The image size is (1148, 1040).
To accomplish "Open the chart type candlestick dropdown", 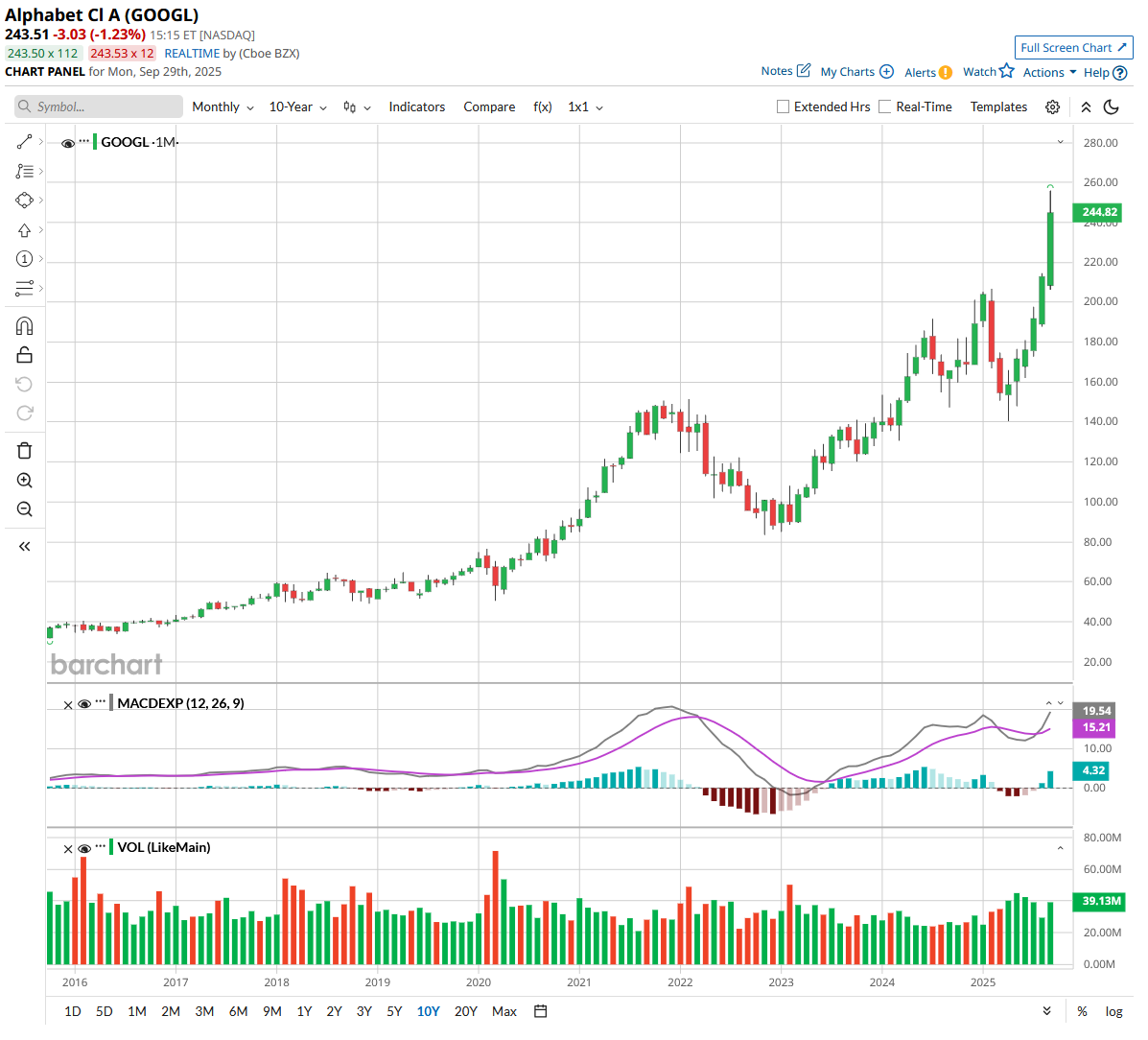I will [357, 106].
